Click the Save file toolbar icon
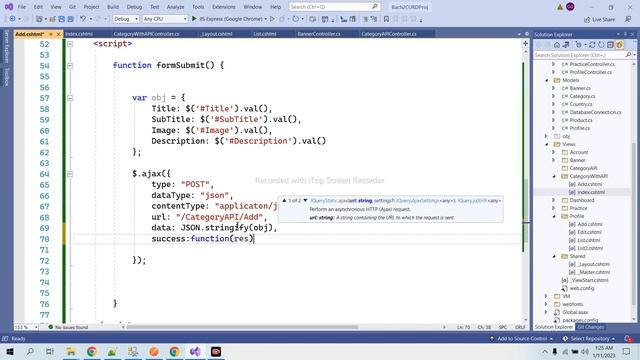Viewport: 640px width, 360px height. pyautogui.click(x=62, y=19)
